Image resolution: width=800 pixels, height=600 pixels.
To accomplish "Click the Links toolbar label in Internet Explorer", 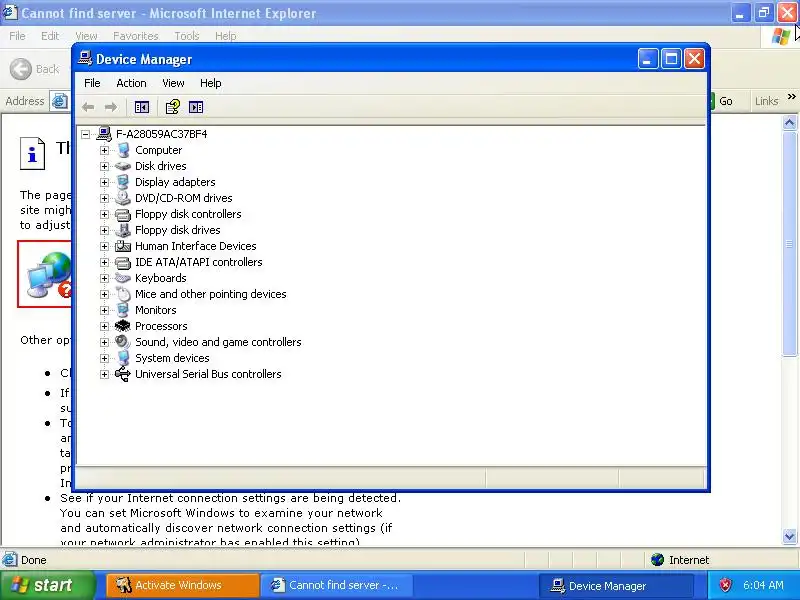I will pyautogui.click(x=766, y=101).
